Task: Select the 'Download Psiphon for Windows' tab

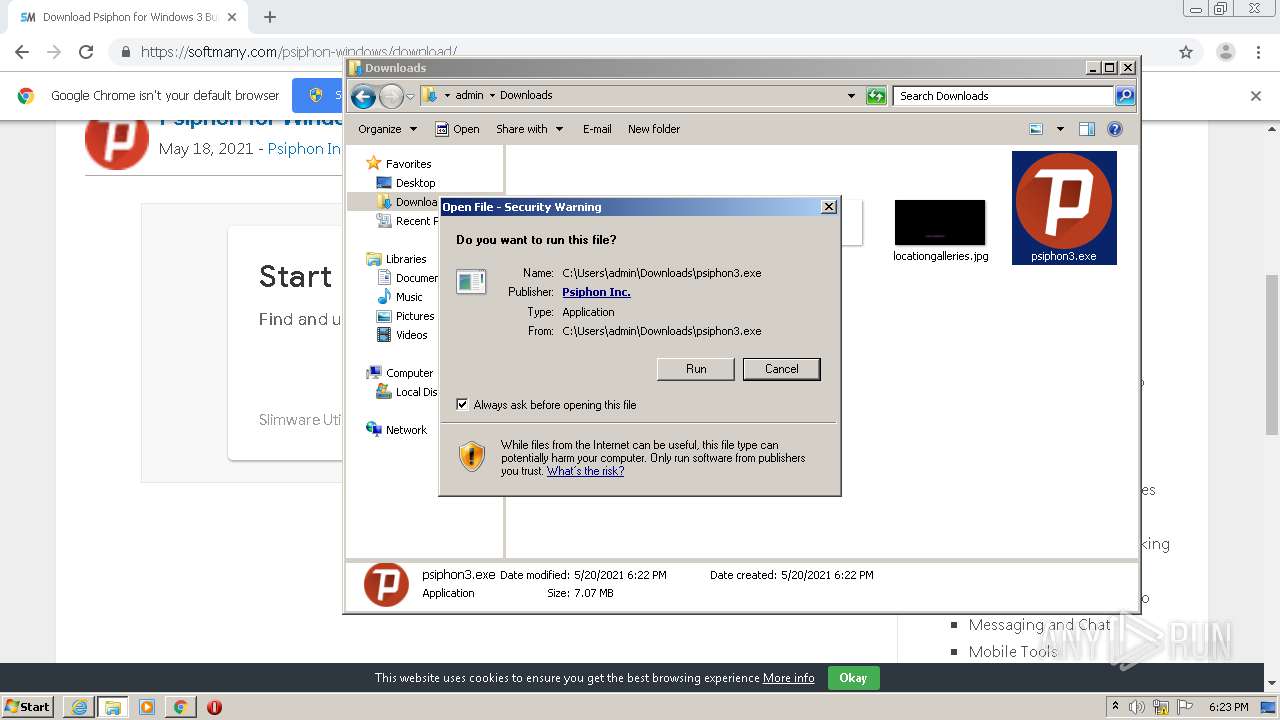Action: tap(130, 17)
